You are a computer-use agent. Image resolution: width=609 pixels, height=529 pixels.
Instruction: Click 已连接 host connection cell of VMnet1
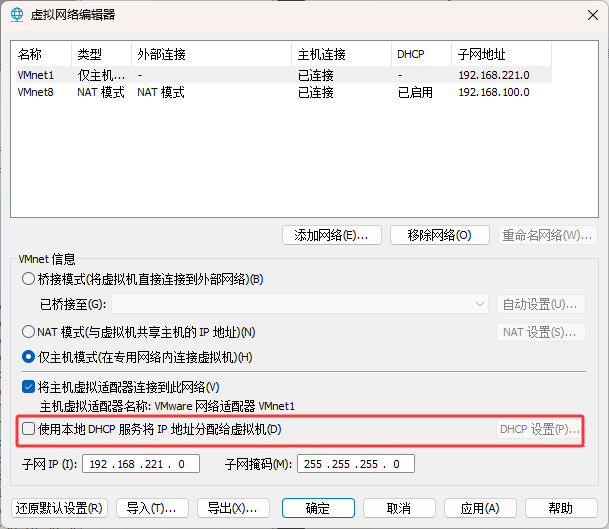[315, 75]
